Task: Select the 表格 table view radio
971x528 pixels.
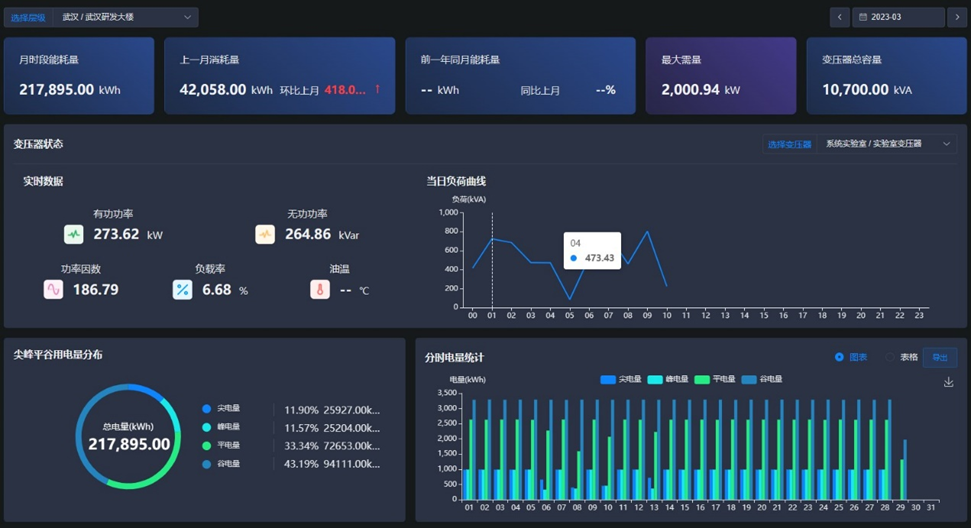Action: [x=892, y=357]
